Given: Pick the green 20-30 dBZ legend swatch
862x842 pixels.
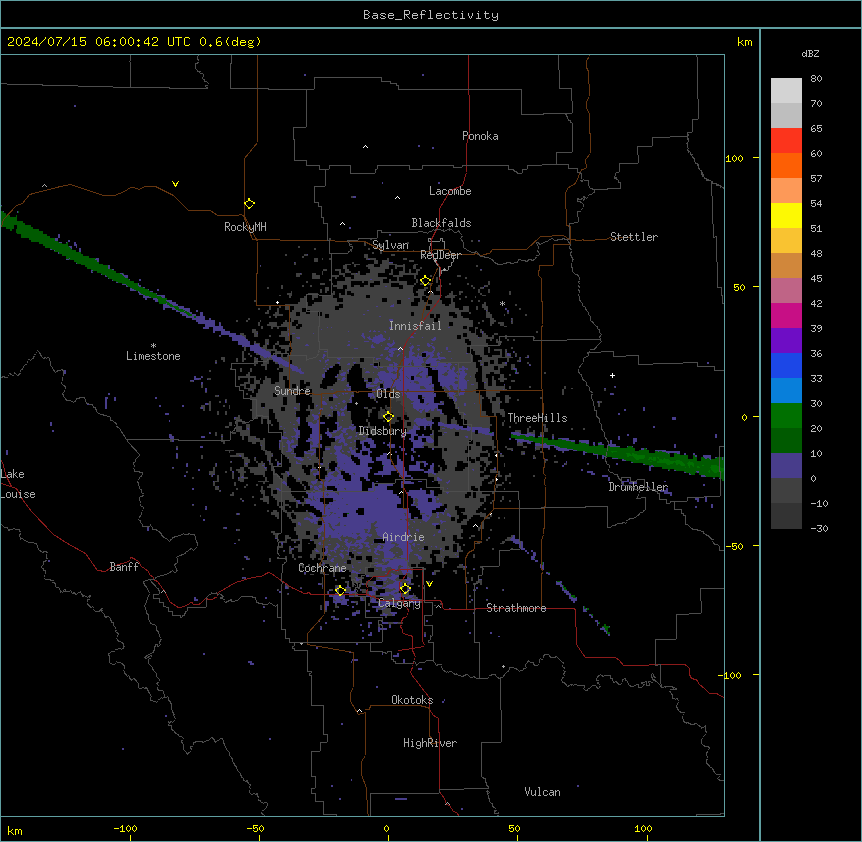Looking at the screenshot, I should [x=786, y=416].
